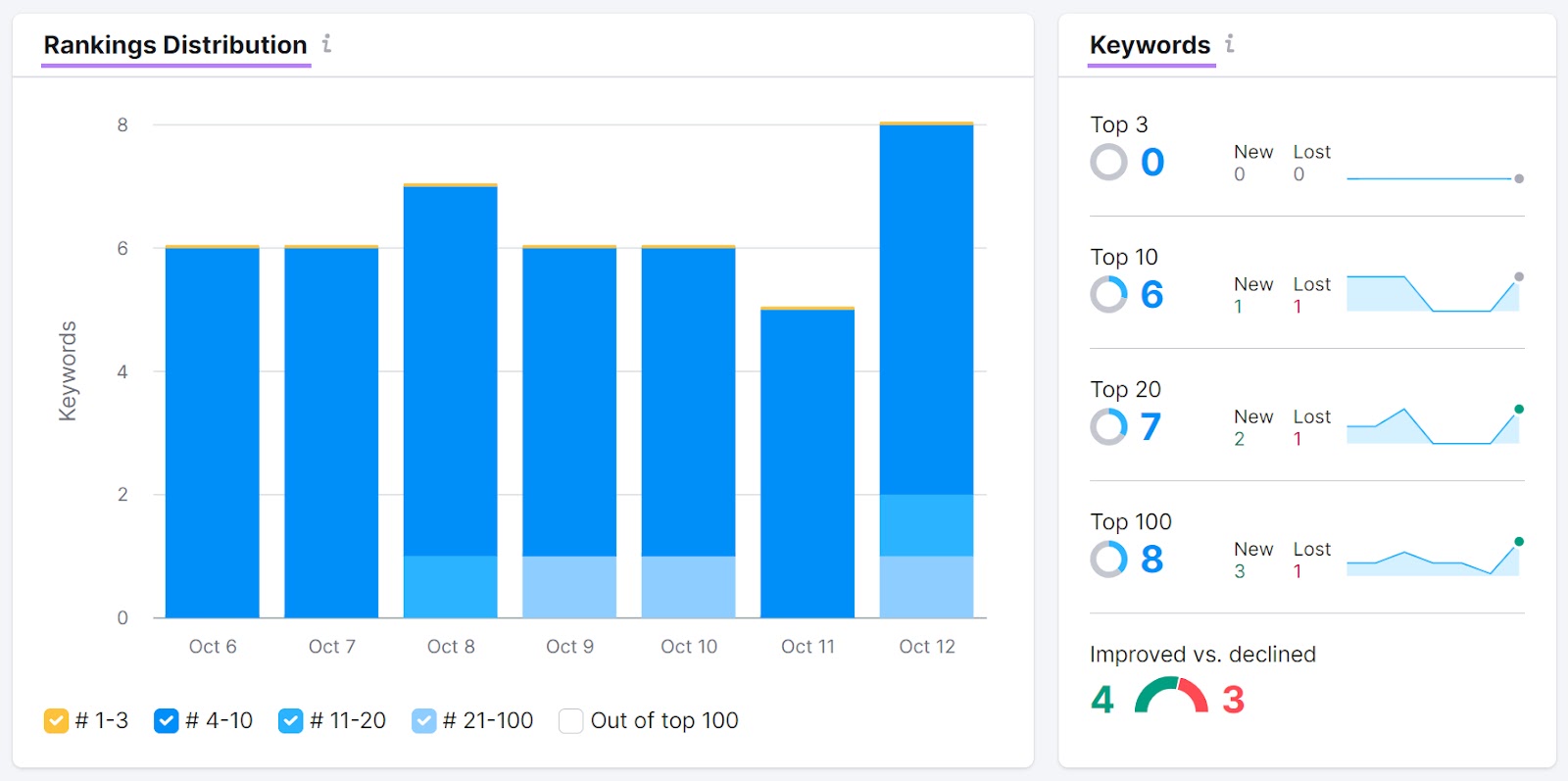Toggle the # 4-10 legend checkbox
The height and width of the screenshot is (781, 1568).
(x=167, y=720)
